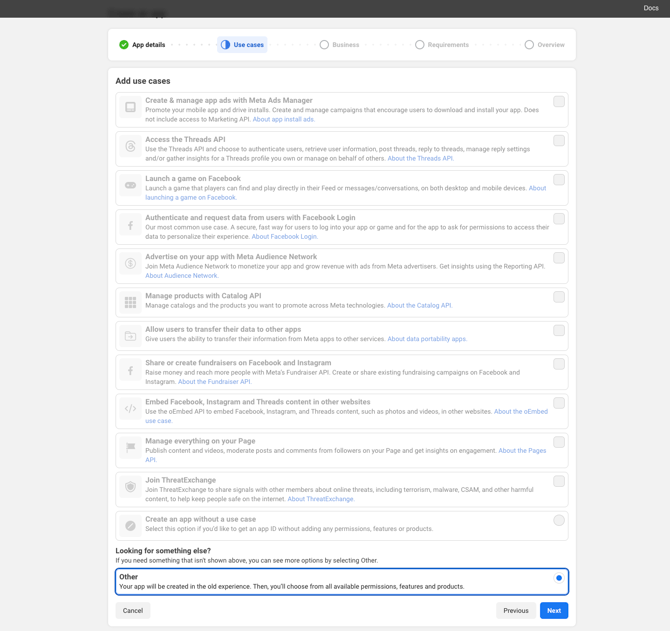Click the Overview step circle icon
The width and height of the screenshot is (670, 631).
529,44
